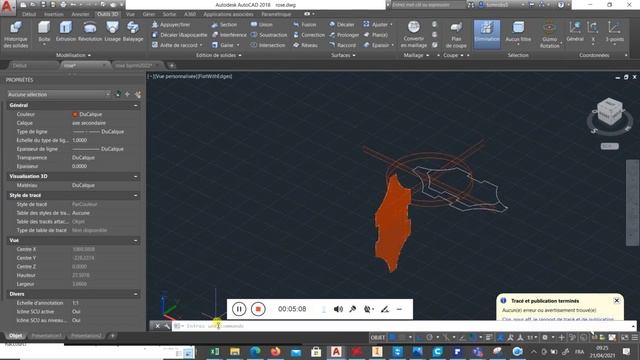
Task: Switch to the Outils 3D ribbon tab
Action: click(108, 14)
